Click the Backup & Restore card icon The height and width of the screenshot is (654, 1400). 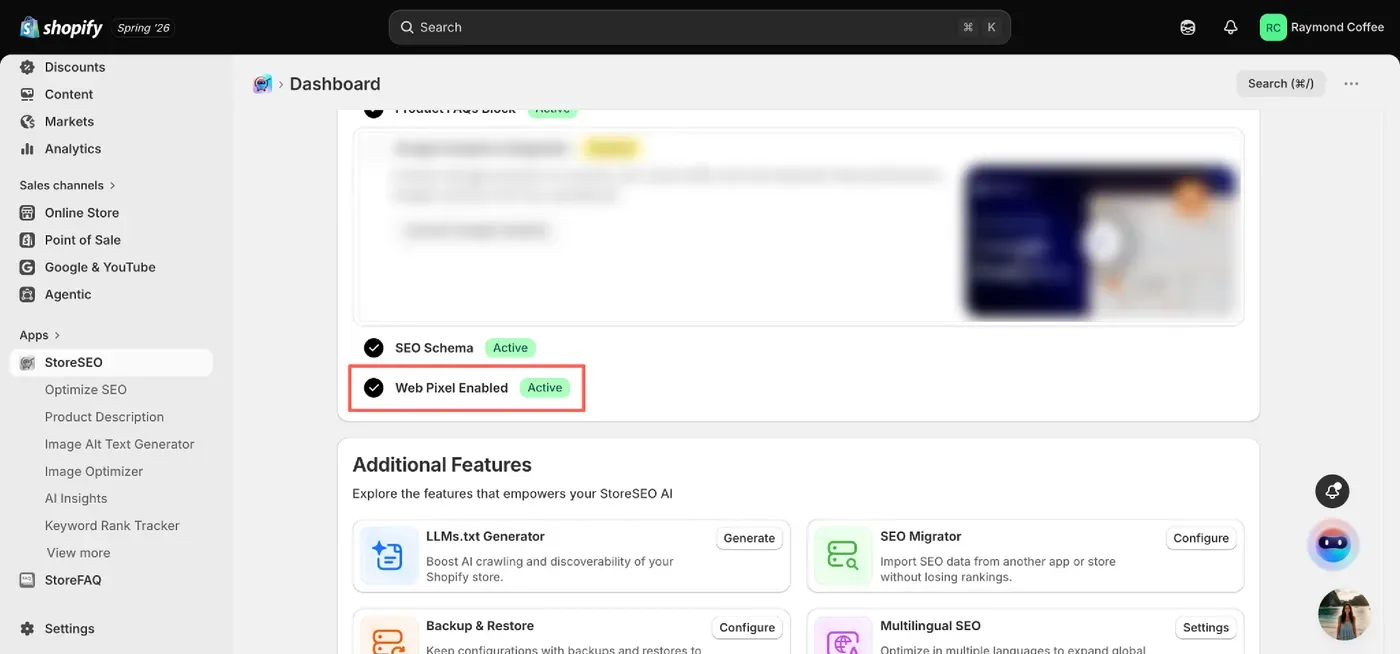pos(389,636)
